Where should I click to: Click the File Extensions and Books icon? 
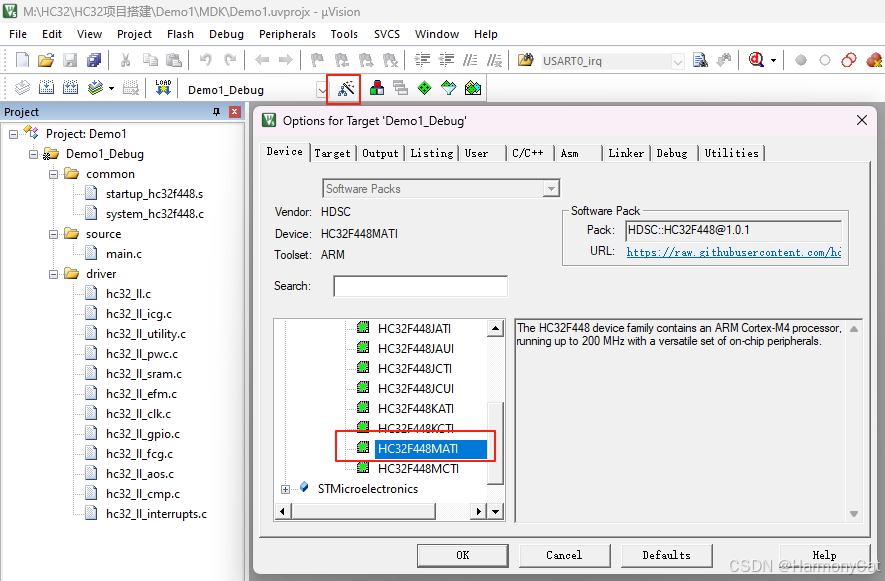tap(377, 88)
